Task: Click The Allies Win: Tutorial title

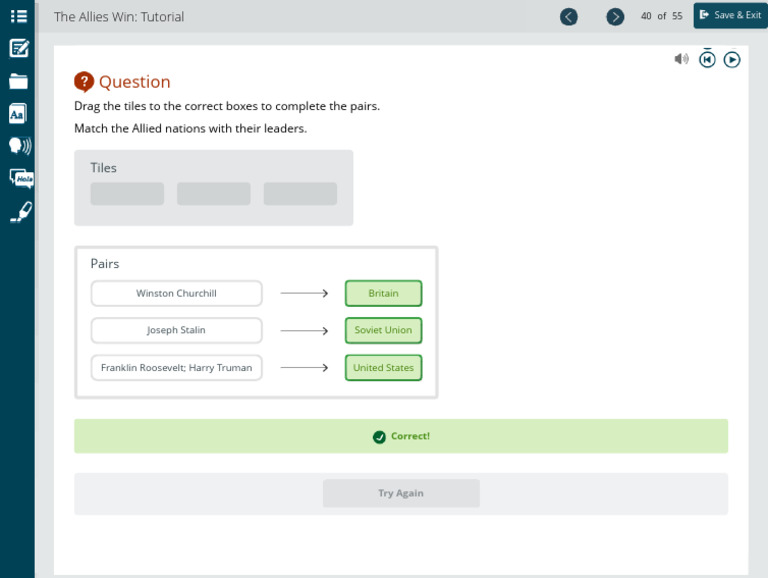Action: point(119,17)
